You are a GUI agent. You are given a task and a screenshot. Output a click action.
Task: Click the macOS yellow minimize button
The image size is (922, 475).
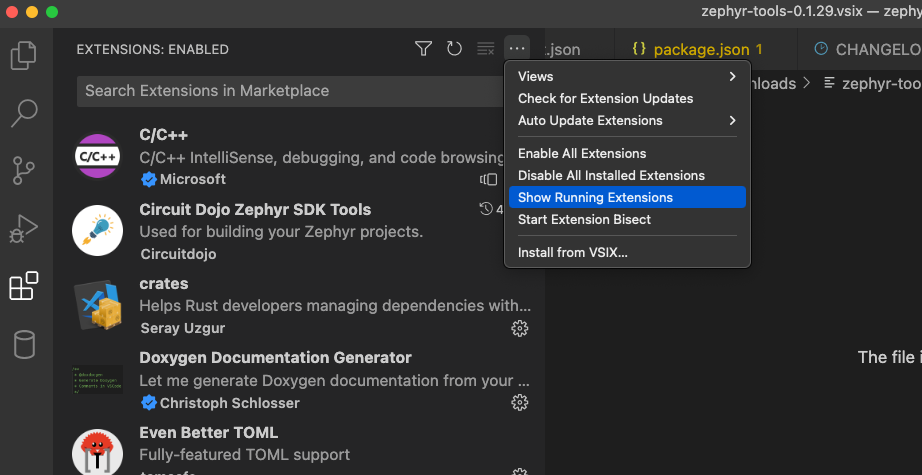pos(32,12)
